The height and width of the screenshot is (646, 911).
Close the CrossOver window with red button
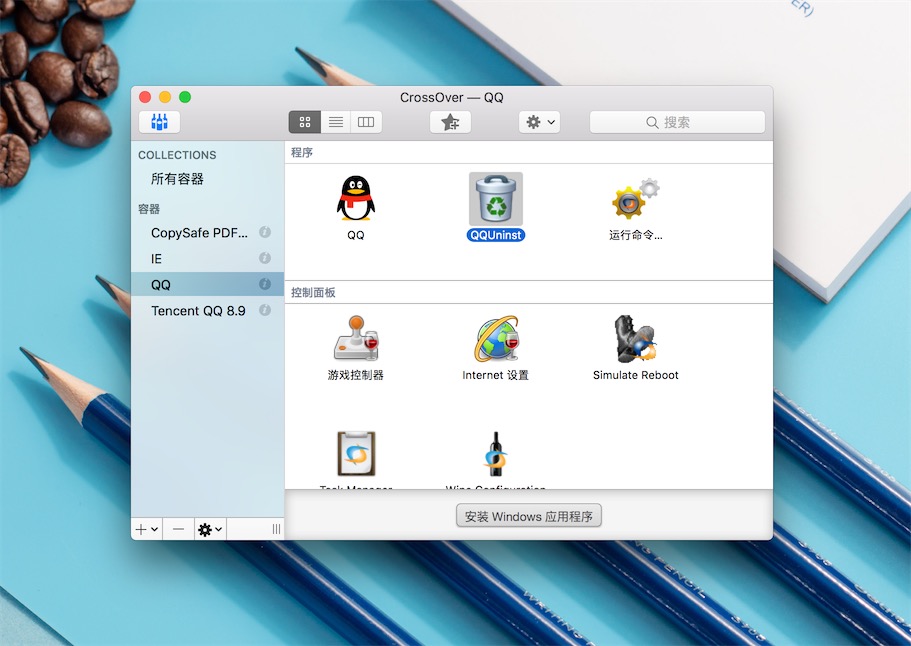coord(145,97)
